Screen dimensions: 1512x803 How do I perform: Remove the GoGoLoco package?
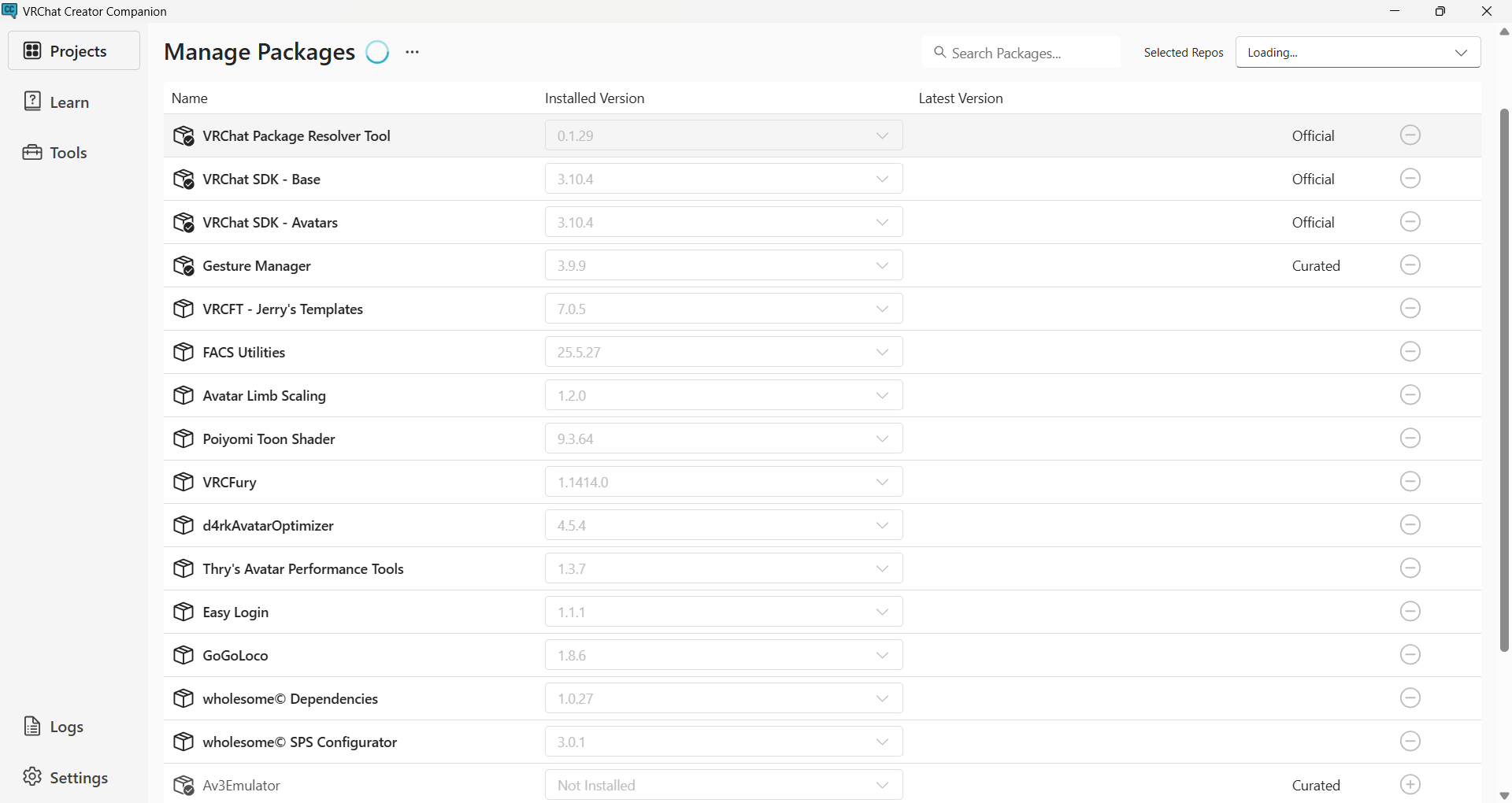1410,655
